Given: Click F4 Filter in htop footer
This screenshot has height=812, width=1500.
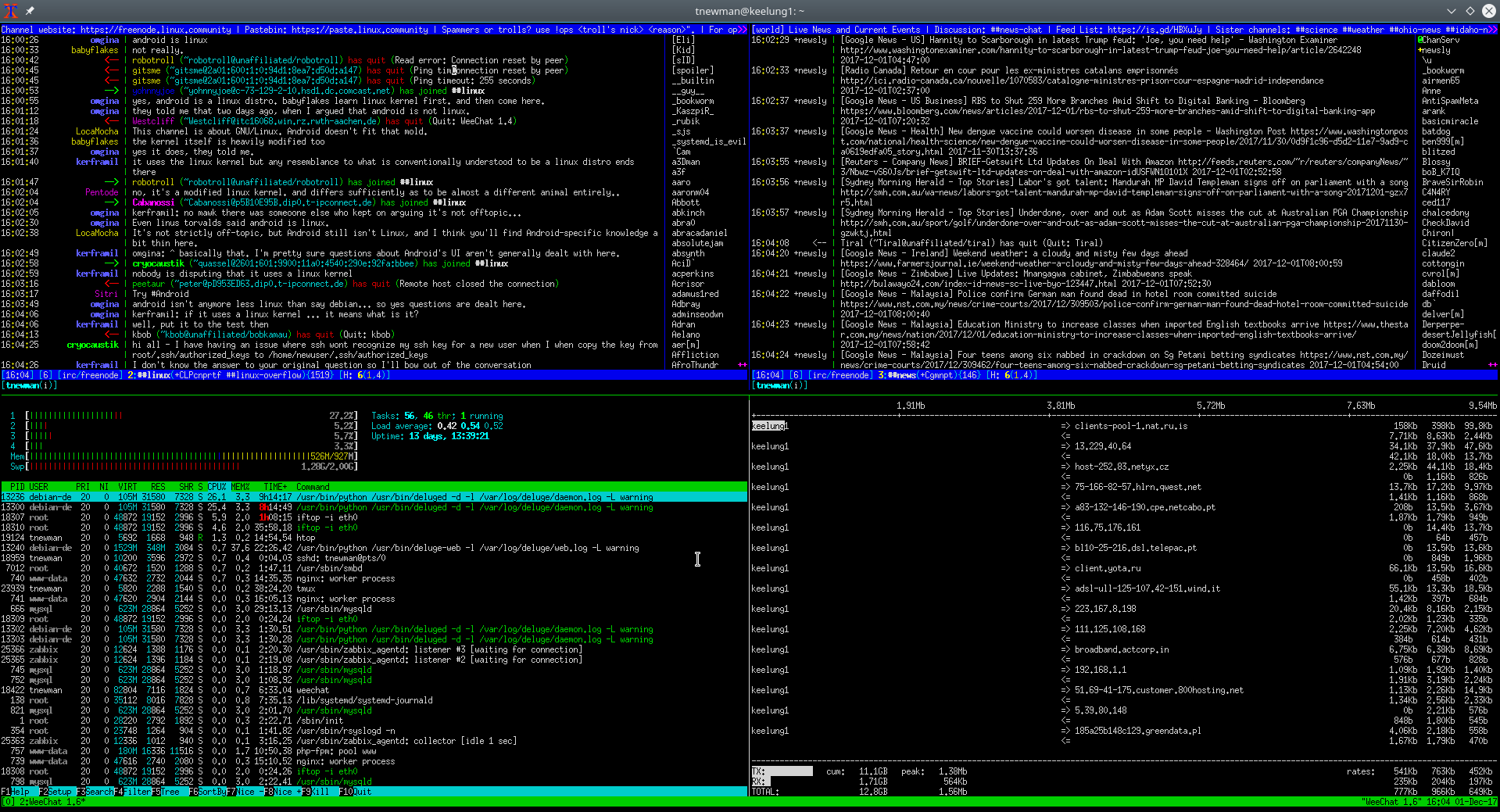Looking at the screenshot, I should (132, 792).
